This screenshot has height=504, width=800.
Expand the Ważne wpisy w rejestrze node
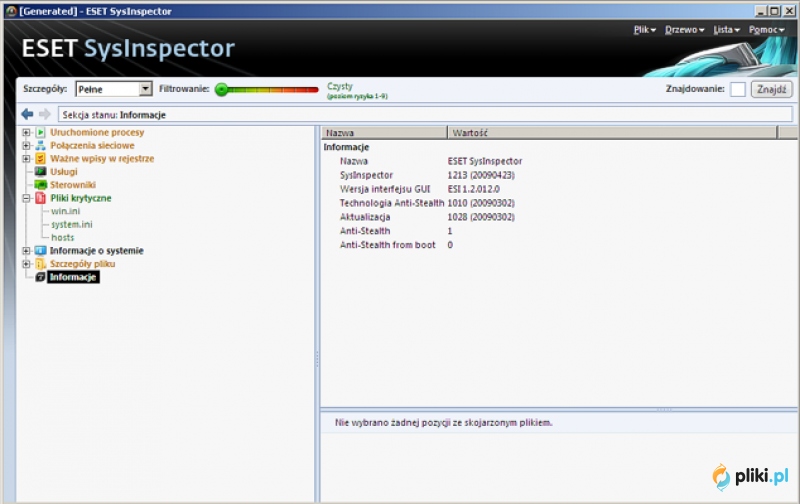point(27,159)
